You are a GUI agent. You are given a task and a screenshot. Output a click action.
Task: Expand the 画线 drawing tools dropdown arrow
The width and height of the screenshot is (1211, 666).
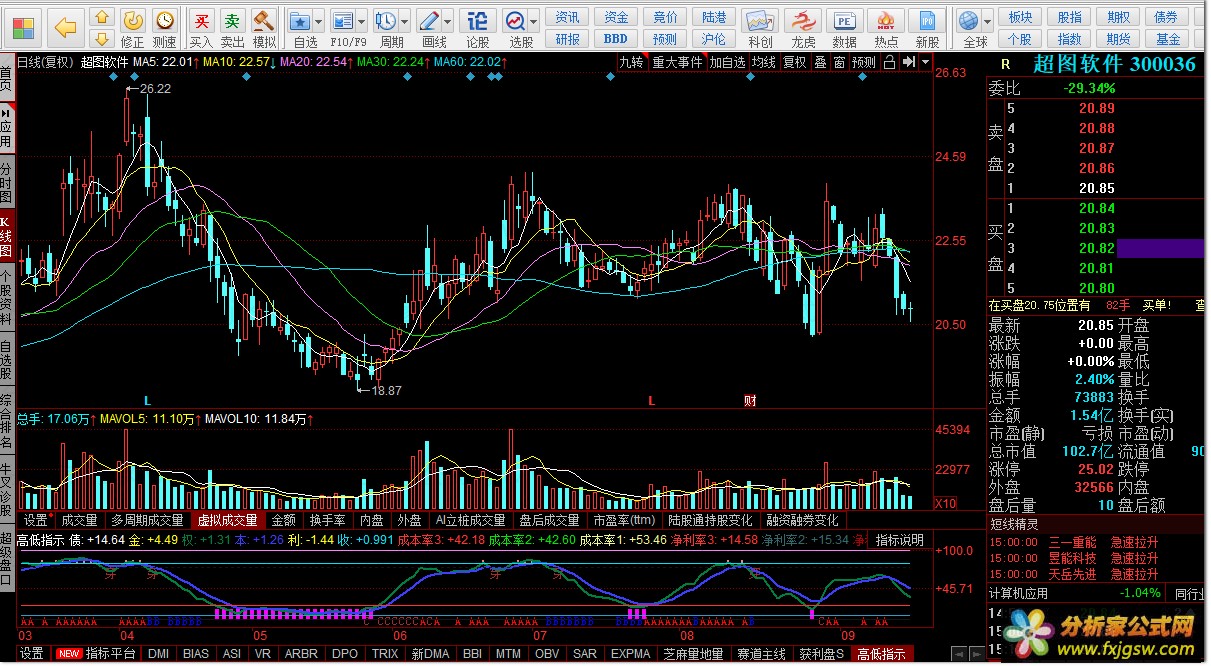pyautogui.click(x=447, y=21)
